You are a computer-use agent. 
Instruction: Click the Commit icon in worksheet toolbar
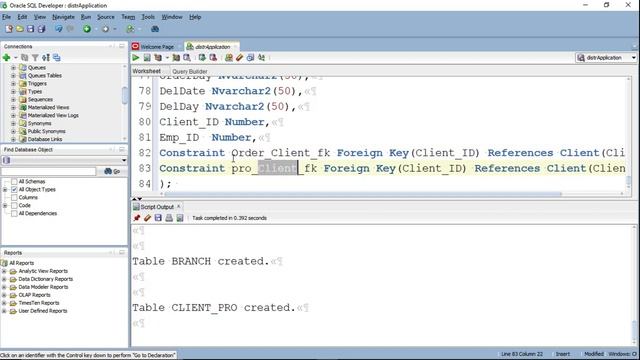202,58
